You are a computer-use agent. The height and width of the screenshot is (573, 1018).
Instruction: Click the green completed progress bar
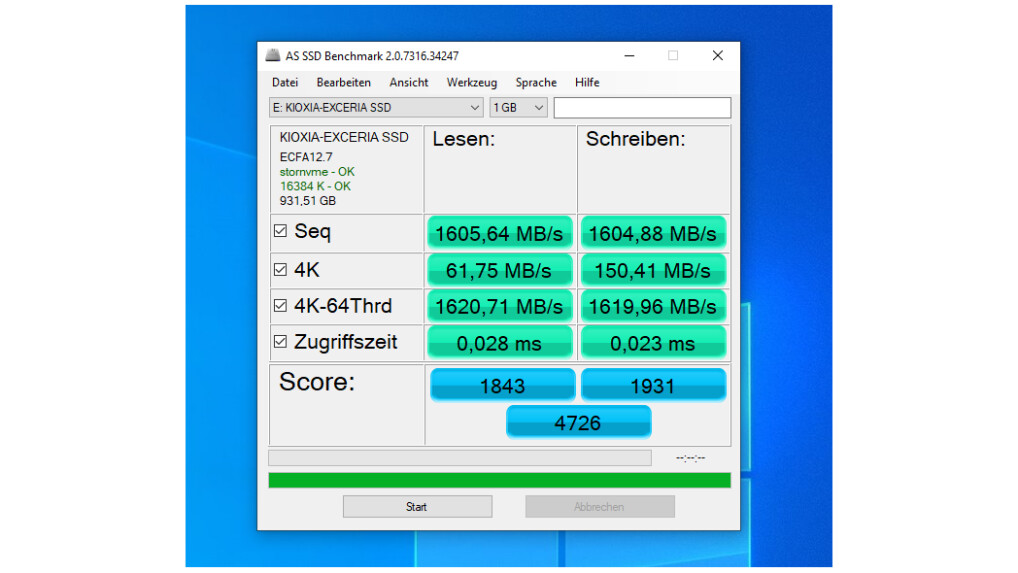click(499, 480)
